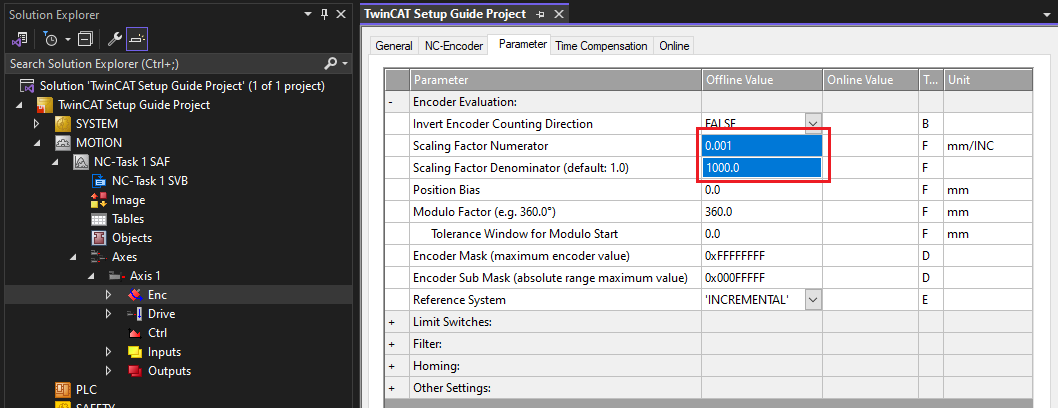Screen dimensions: 1058x408
Task: Open the Solution Explorer window options arrow
Action: coord(308,14)
